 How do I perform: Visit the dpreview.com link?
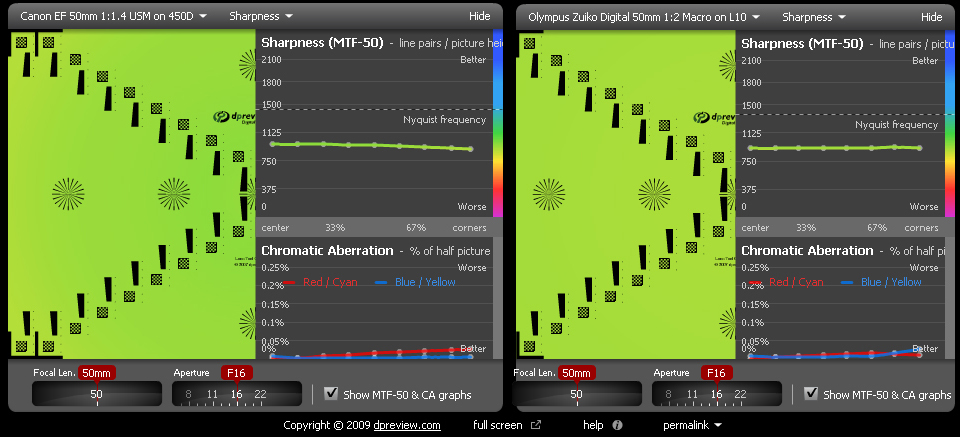coord(408,425)
